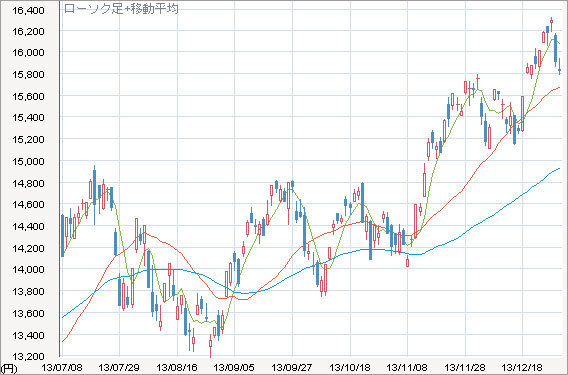Click the 16,000 price axis label
Screen dimensions: 568x375
(x=28, y=53)
